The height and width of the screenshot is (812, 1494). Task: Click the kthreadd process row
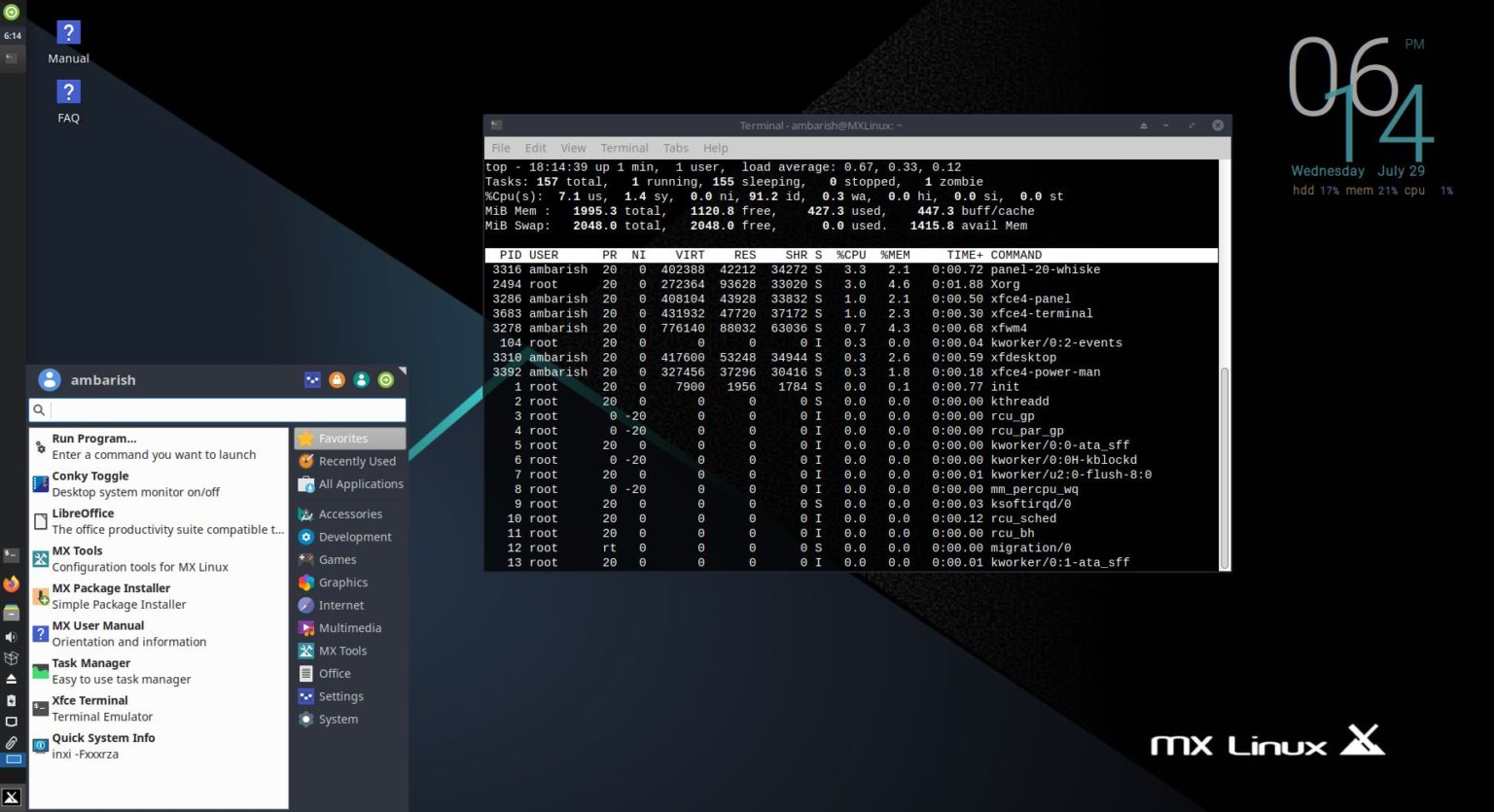pos(851,401)
